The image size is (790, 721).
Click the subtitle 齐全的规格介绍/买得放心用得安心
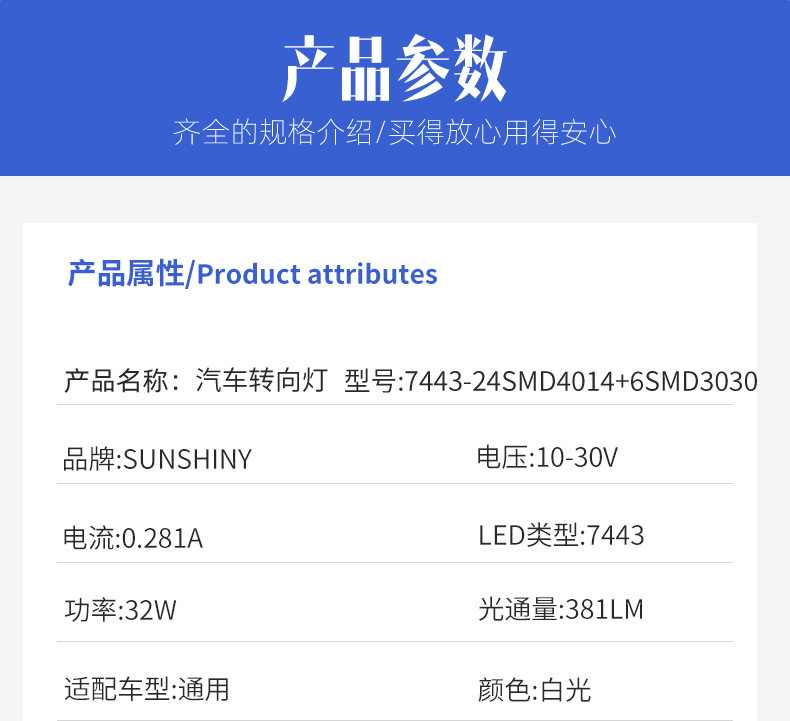coord(394,133)
